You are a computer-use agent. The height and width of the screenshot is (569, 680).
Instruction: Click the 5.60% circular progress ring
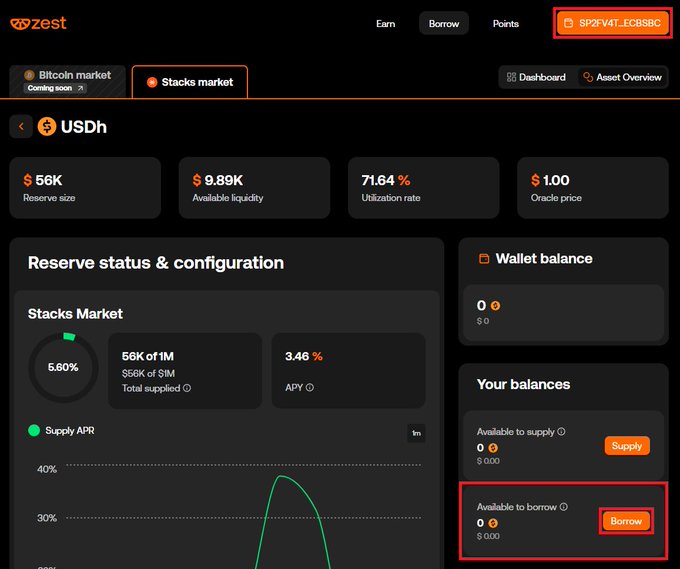(63, 368)
